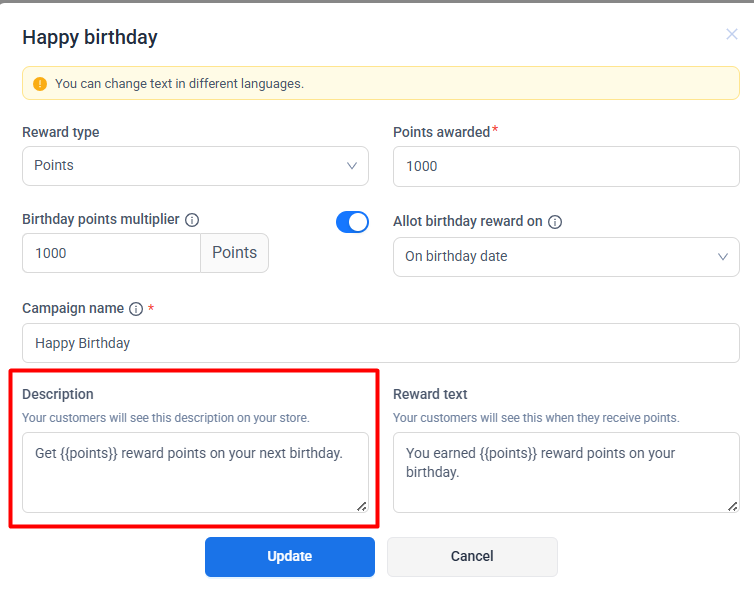Click the different languages notice banner text
The width and height of the screenshot is (754, 601).
180,84
